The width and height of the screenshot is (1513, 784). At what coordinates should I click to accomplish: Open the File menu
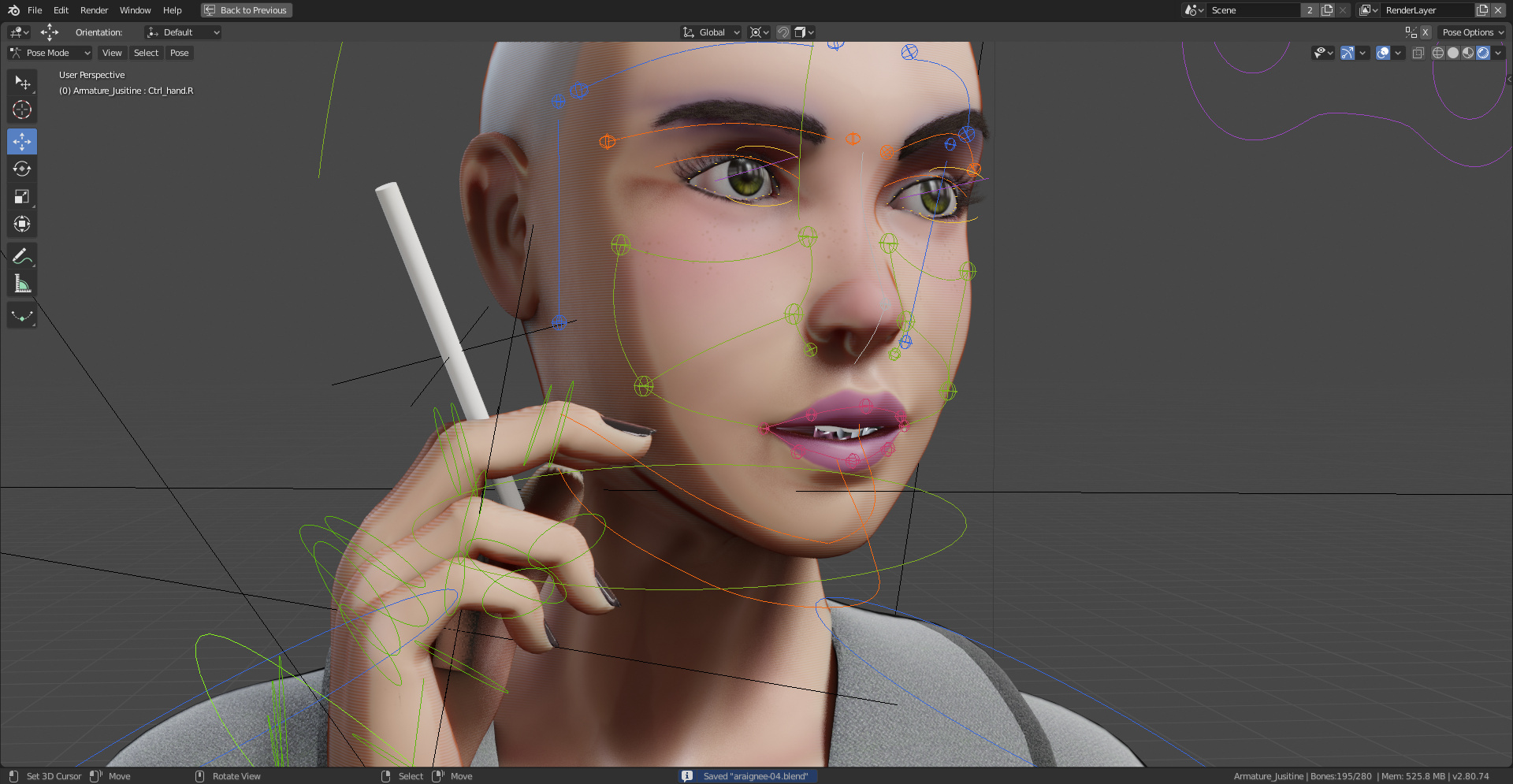[x=35, y=10]
